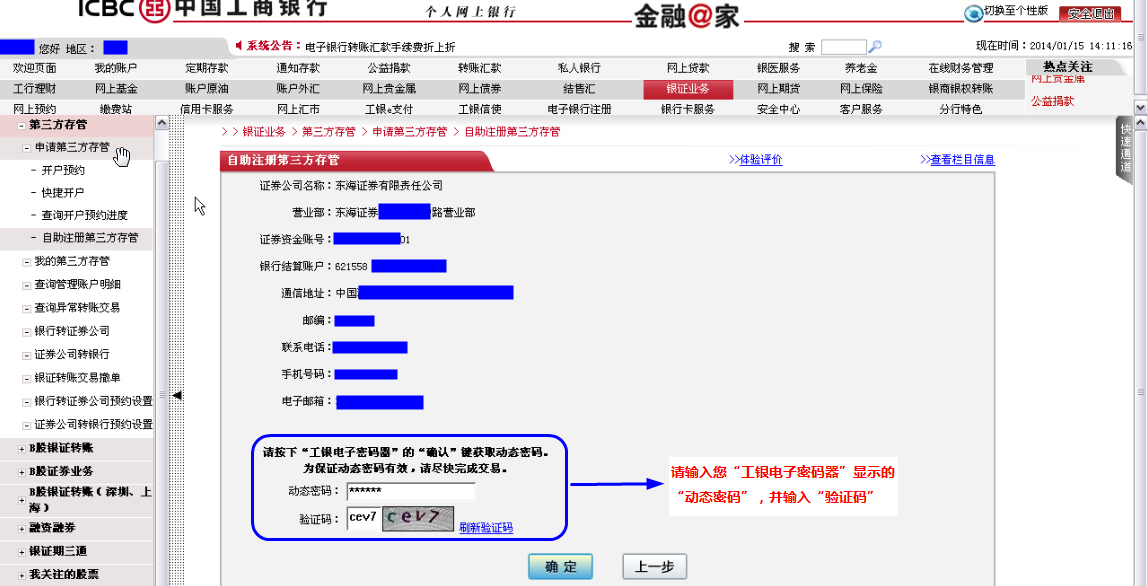The image size is (1147, 586).
Task: Collapse the 第三方存管 tree section
Action: [22, 125]
